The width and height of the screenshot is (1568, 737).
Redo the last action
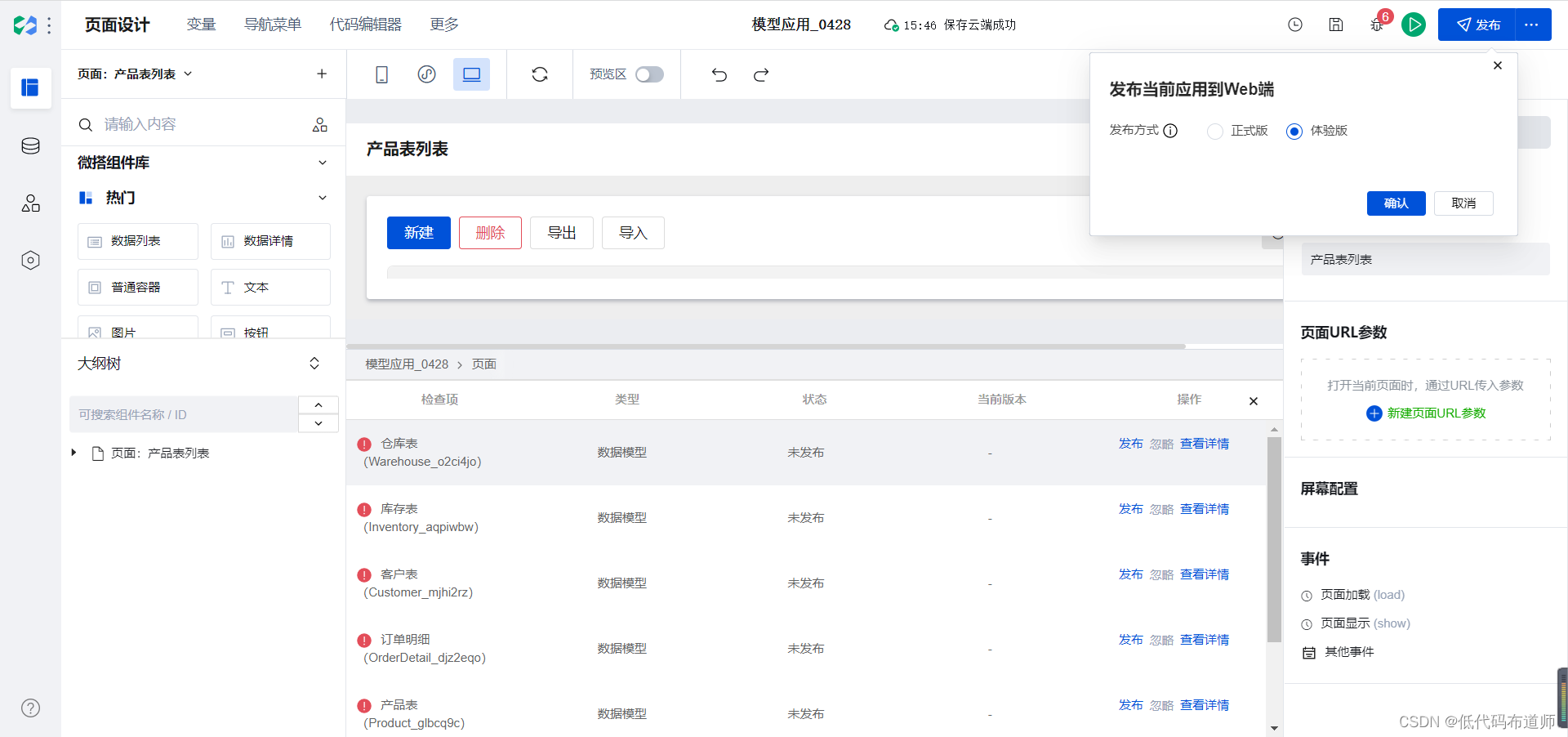tap(761, 74)
